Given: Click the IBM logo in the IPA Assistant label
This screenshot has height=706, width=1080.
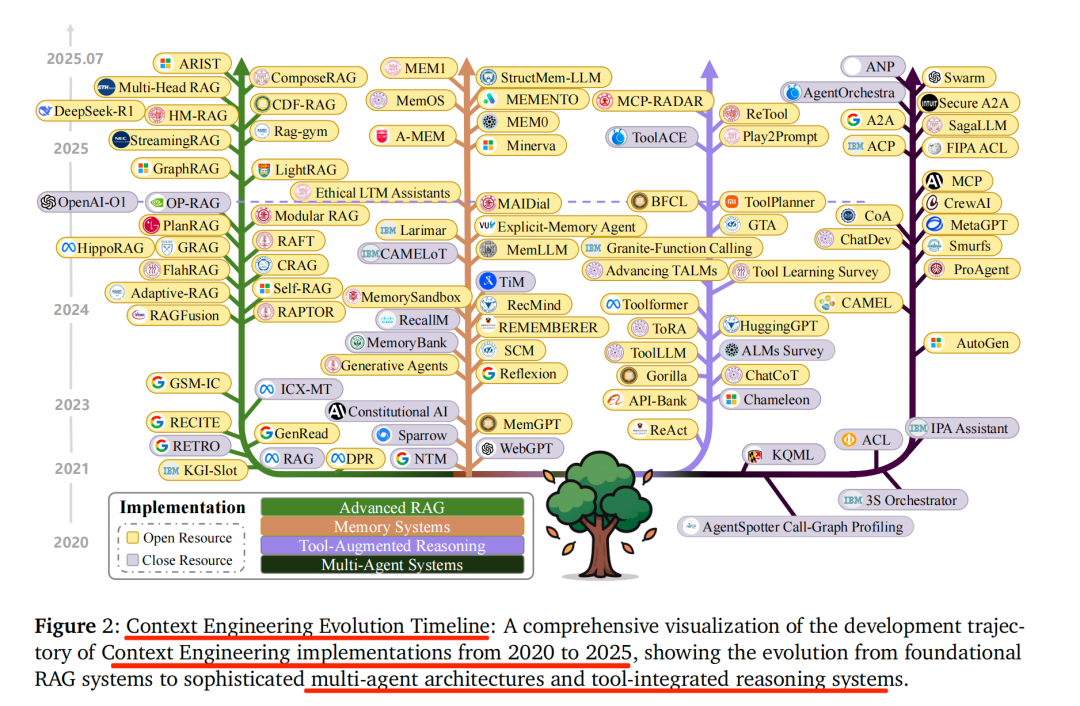Looking at the screenshot, I should tap(918, 428).
